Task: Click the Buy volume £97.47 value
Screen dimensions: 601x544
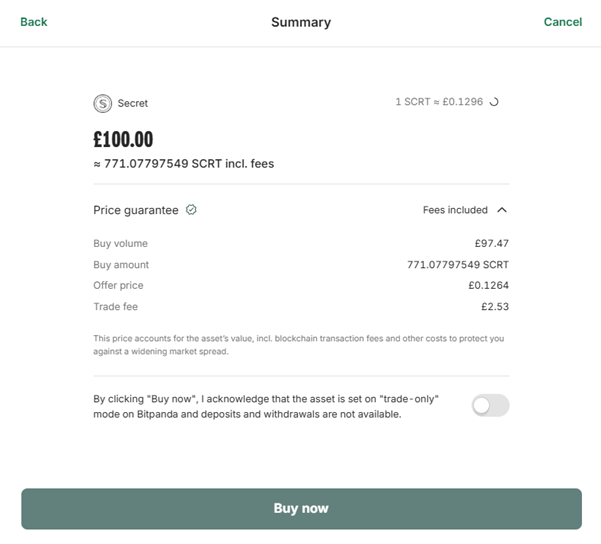Action: (491, 243)
